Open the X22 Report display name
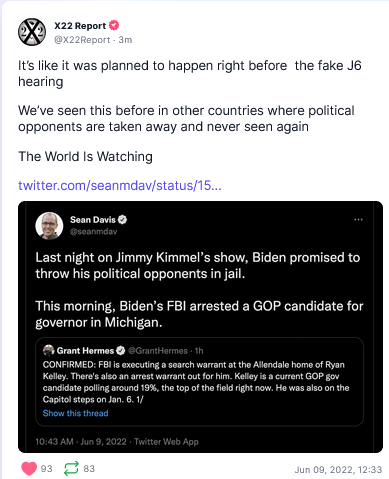Viewport: 389px width, 479px height. 80,26
